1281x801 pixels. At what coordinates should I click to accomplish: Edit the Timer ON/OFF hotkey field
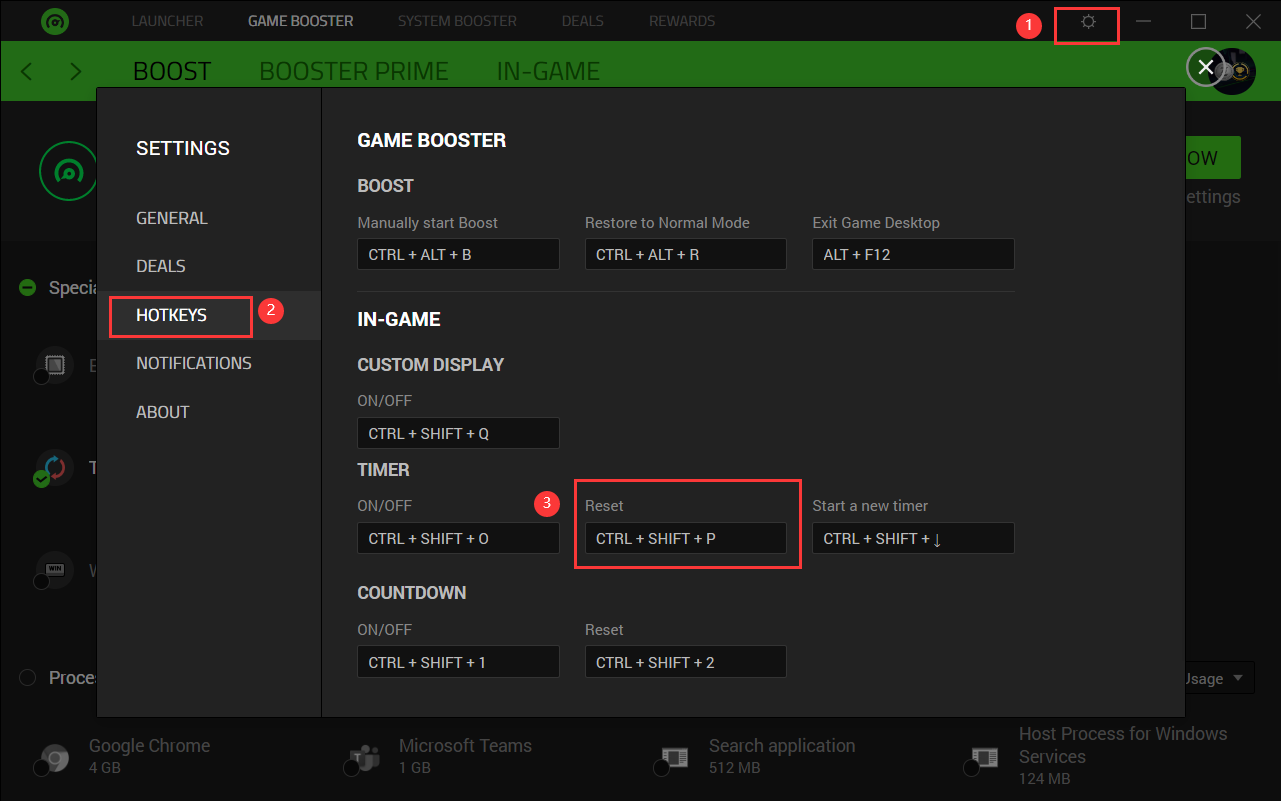click(x=458, y=538)
